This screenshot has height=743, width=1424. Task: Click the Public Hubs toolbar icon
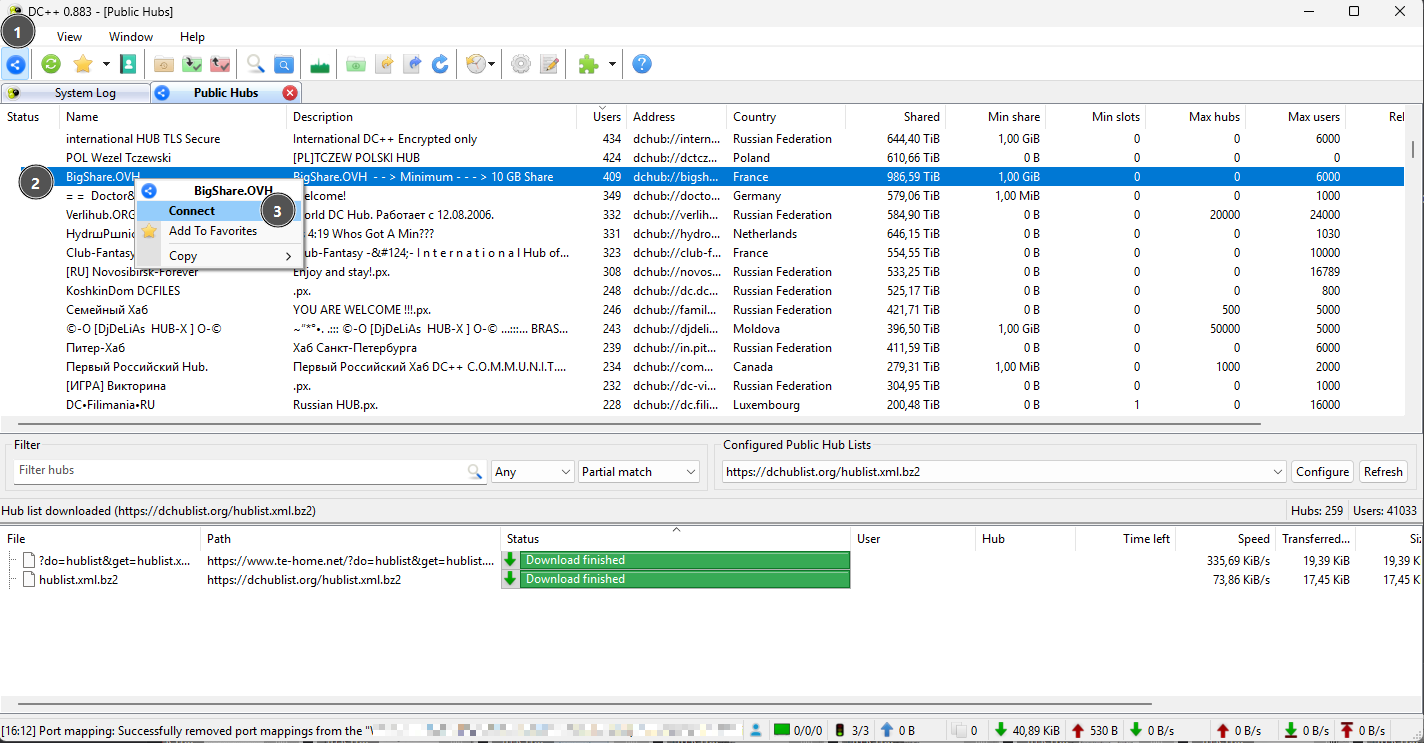pyautogui.click(x=15, y=65)
